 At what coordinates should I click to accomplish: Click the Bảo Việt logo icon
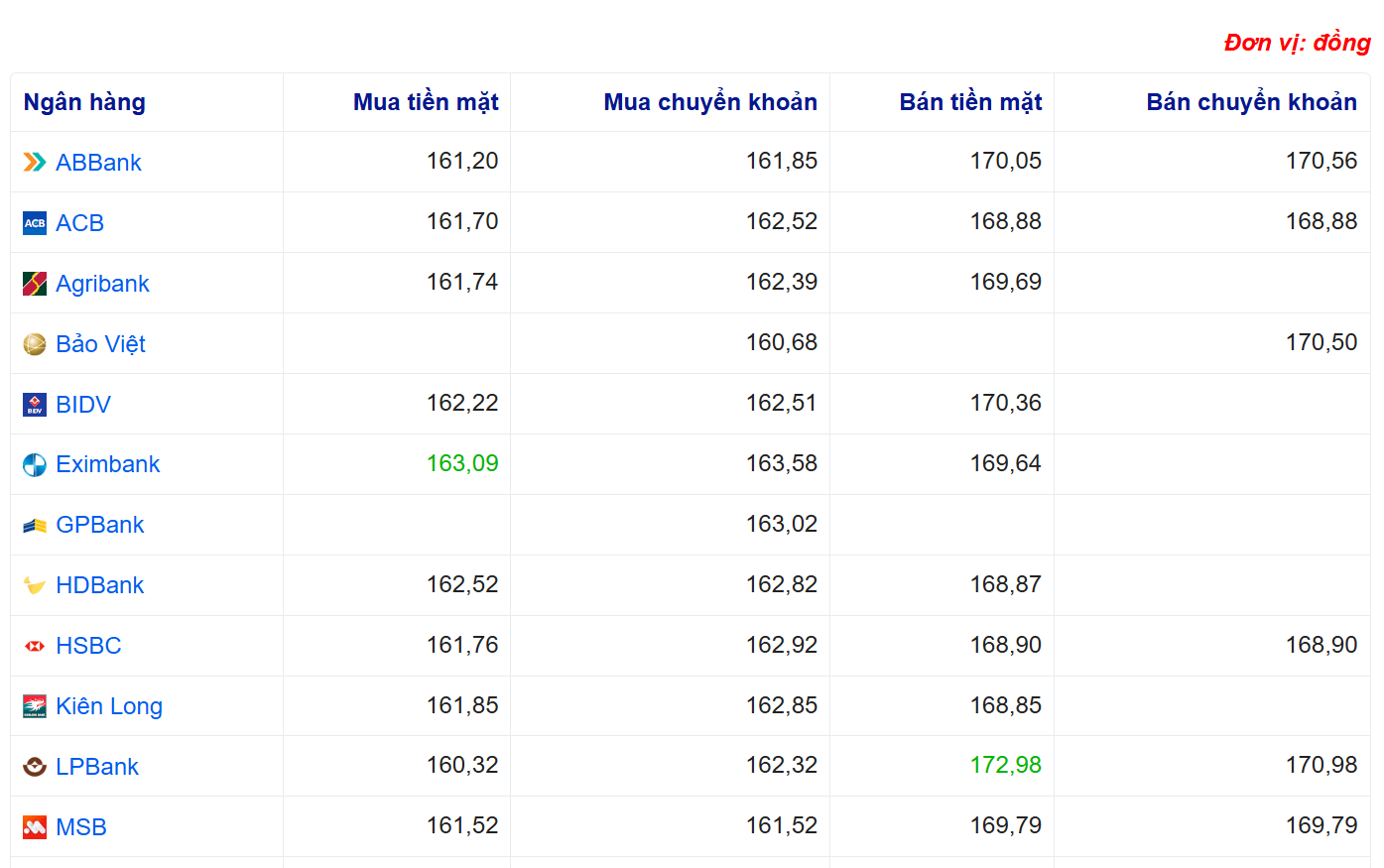35,344
